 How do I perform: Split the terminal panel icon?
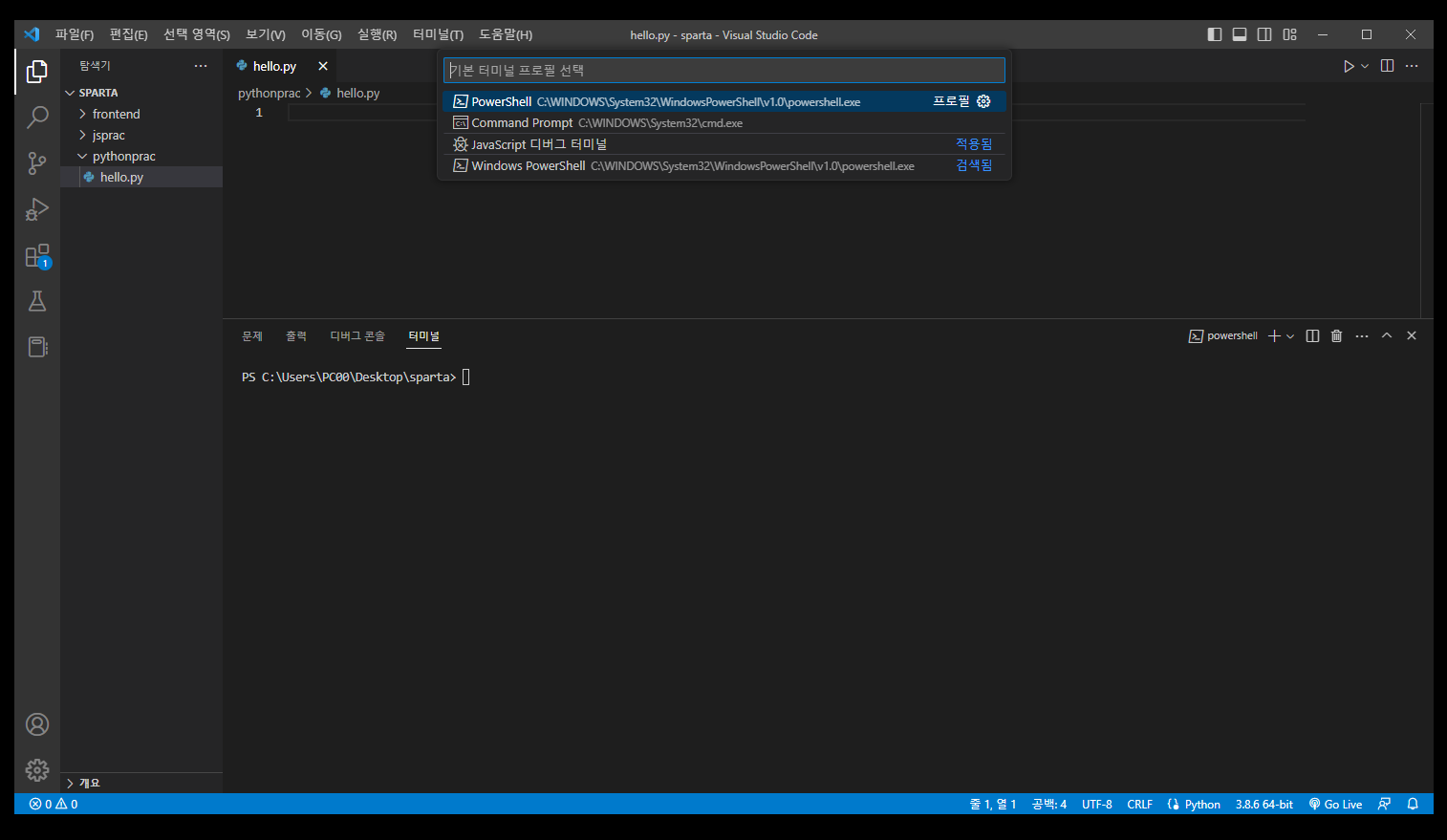tap(1312, 336)
